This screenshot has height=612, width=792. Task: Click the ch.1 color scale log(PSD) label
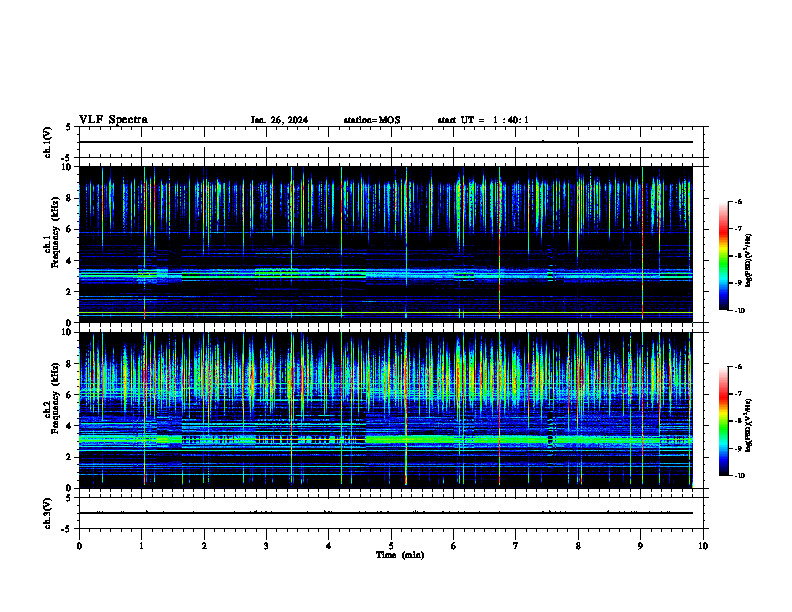tap(749, 261)
